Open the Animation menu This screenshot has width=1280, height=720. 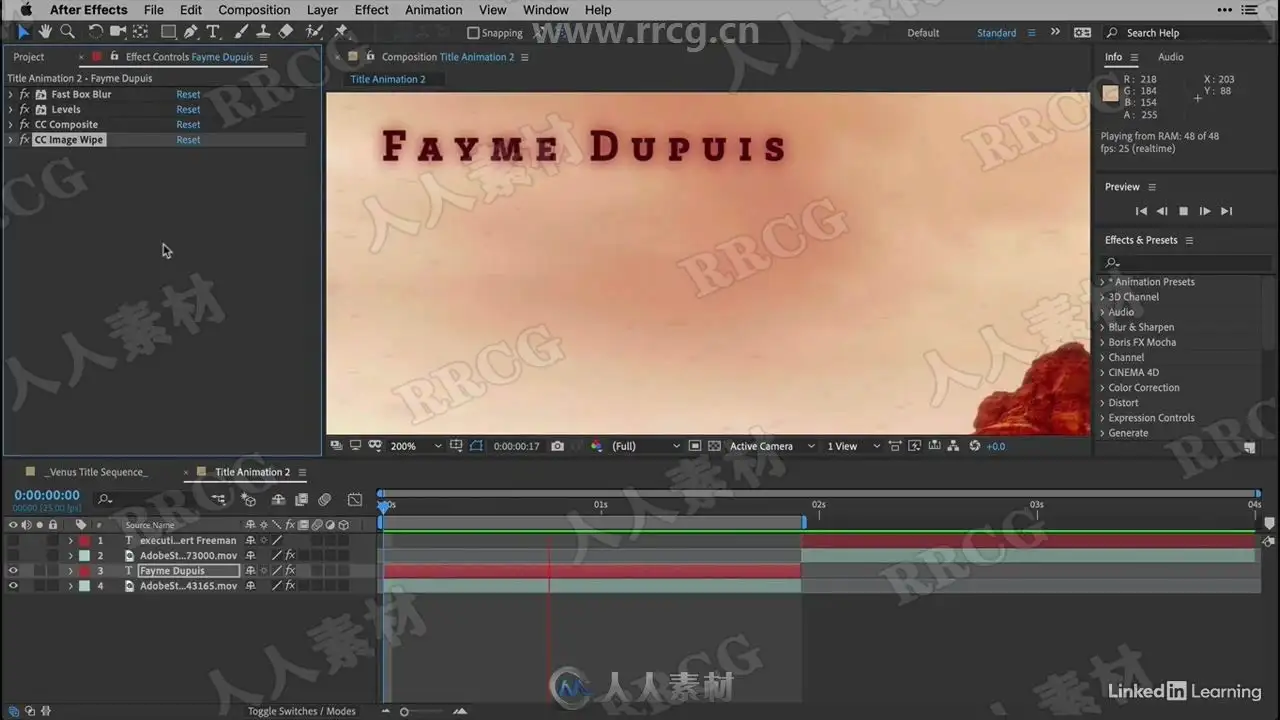point(434,10)
